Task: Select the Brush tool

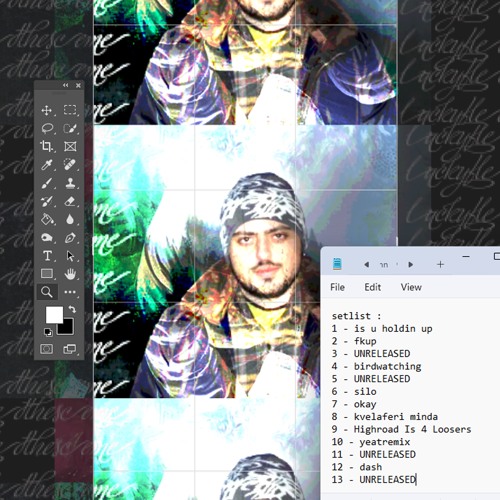Action: [x=47, y=183]
